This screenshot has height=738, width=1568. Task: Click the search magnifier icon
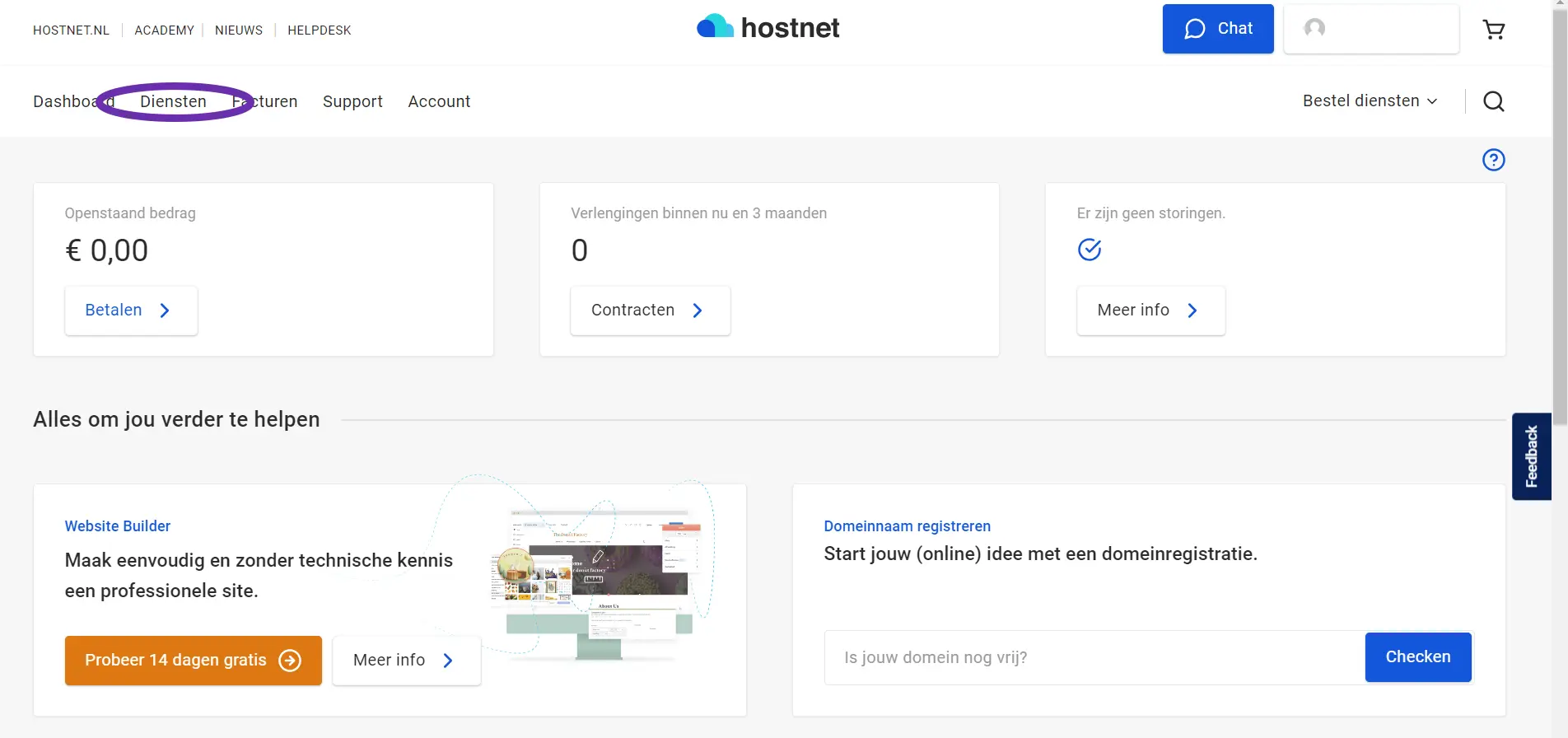point(1494,101)
